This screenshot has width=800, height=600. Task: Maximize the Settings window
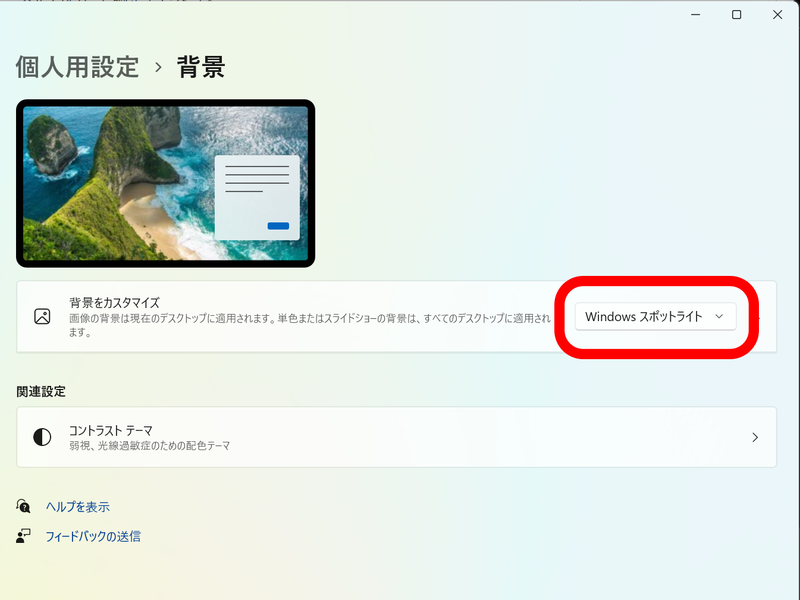[737, 15]
